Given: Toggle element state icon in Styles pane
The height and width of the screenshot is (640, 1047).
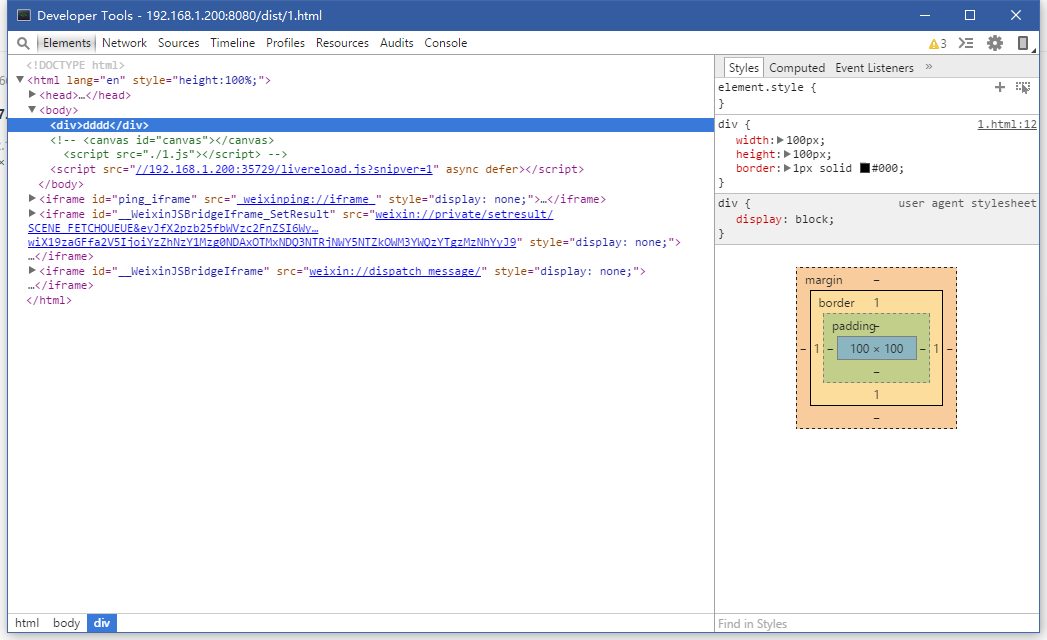Looking at the screenshot, I should pyautogui.click(x=1023, y=88).
